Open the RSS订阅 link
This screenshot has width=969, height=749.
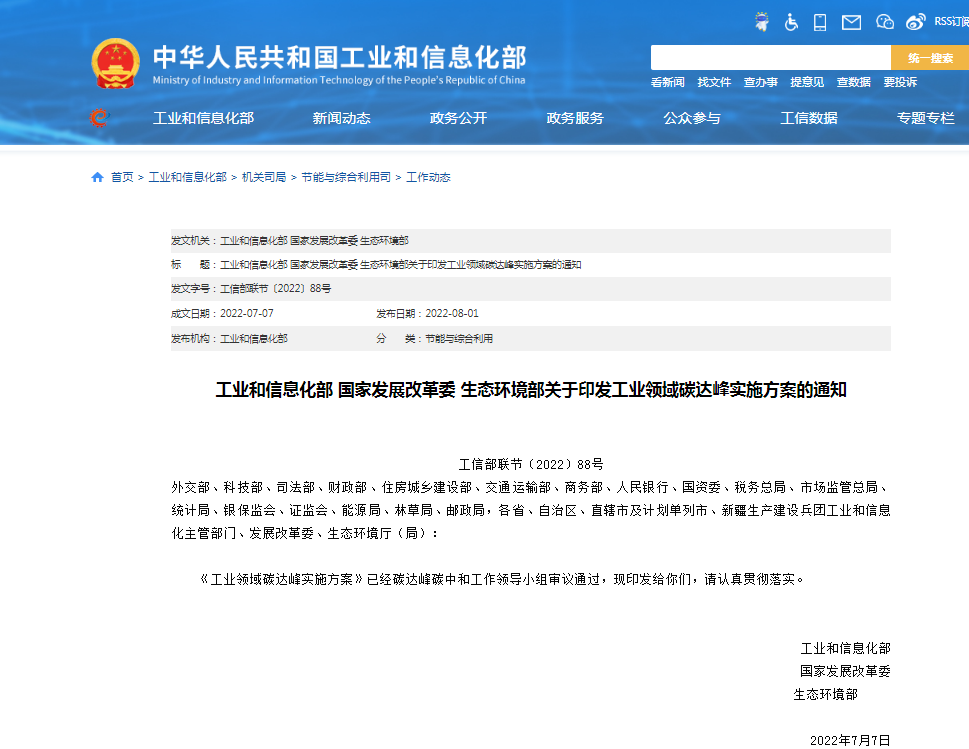point(951,22)
